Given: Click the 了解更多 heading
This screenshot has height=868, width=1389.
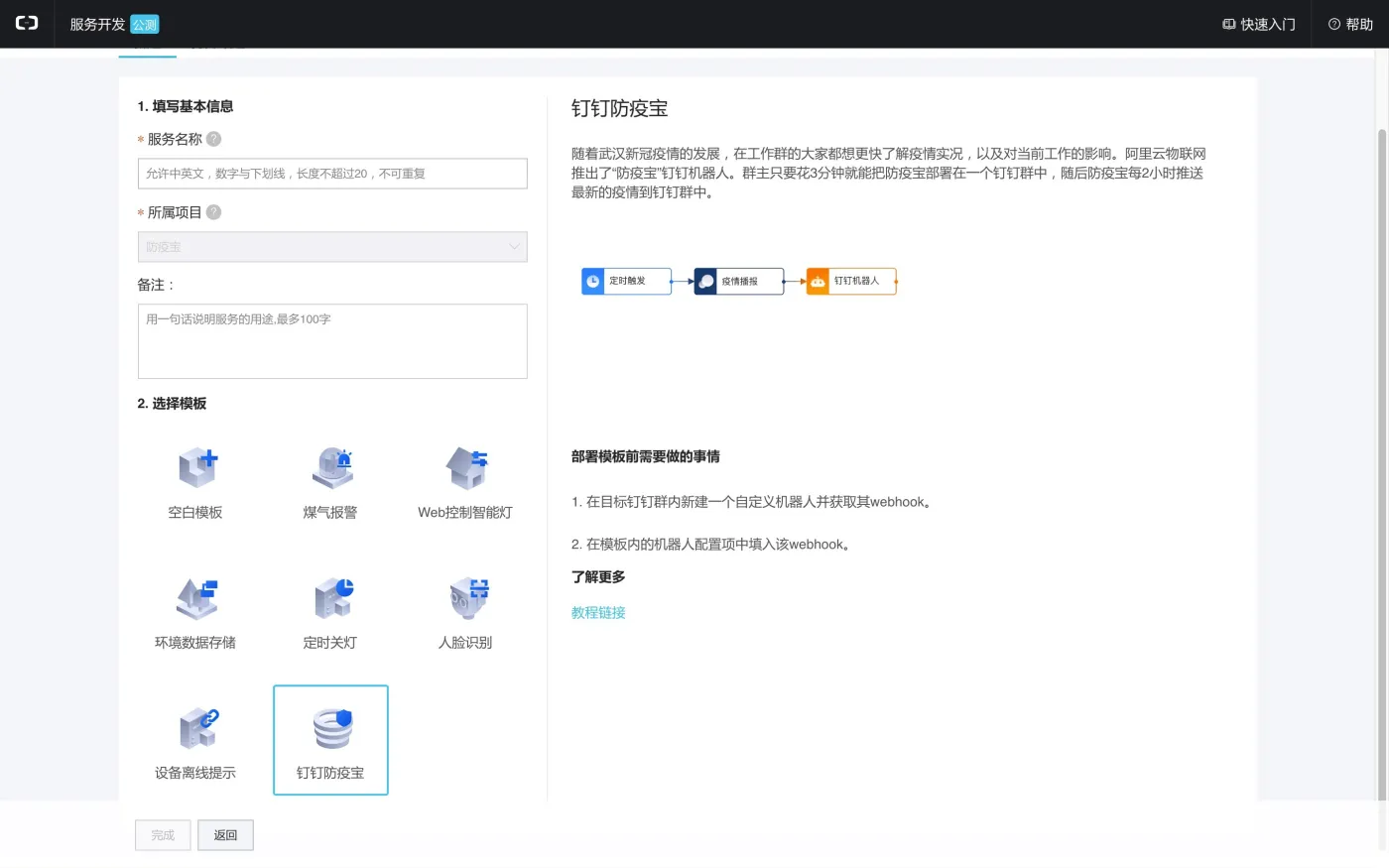Looking at the screenshot, I should click(598, 576).
